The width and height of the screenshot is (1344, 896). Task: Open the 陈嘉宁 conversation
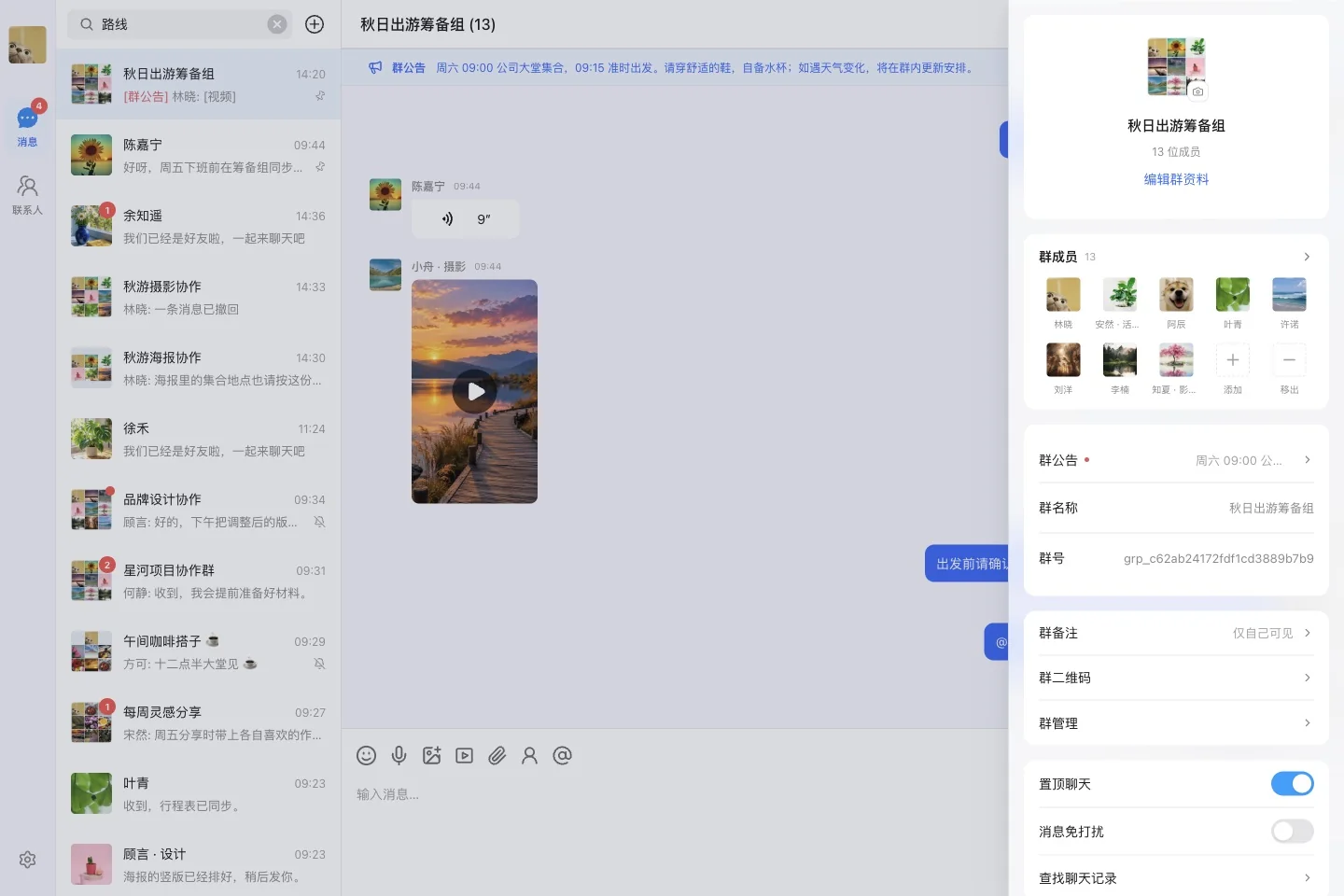pos(198,155)
